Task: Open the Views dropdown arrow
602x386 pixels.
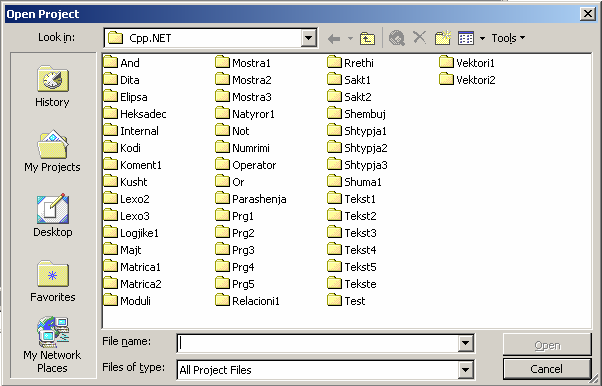Action: click(x=482, y=38)
